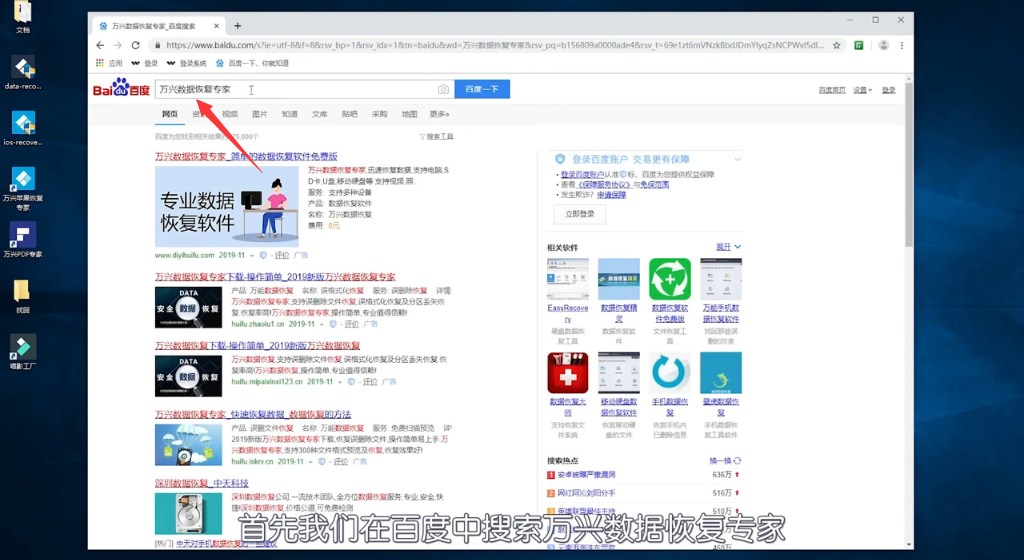The width and height of the screenshot is (1024, 560).
Task: Select the 视频 tab
Action: [230, 114]
